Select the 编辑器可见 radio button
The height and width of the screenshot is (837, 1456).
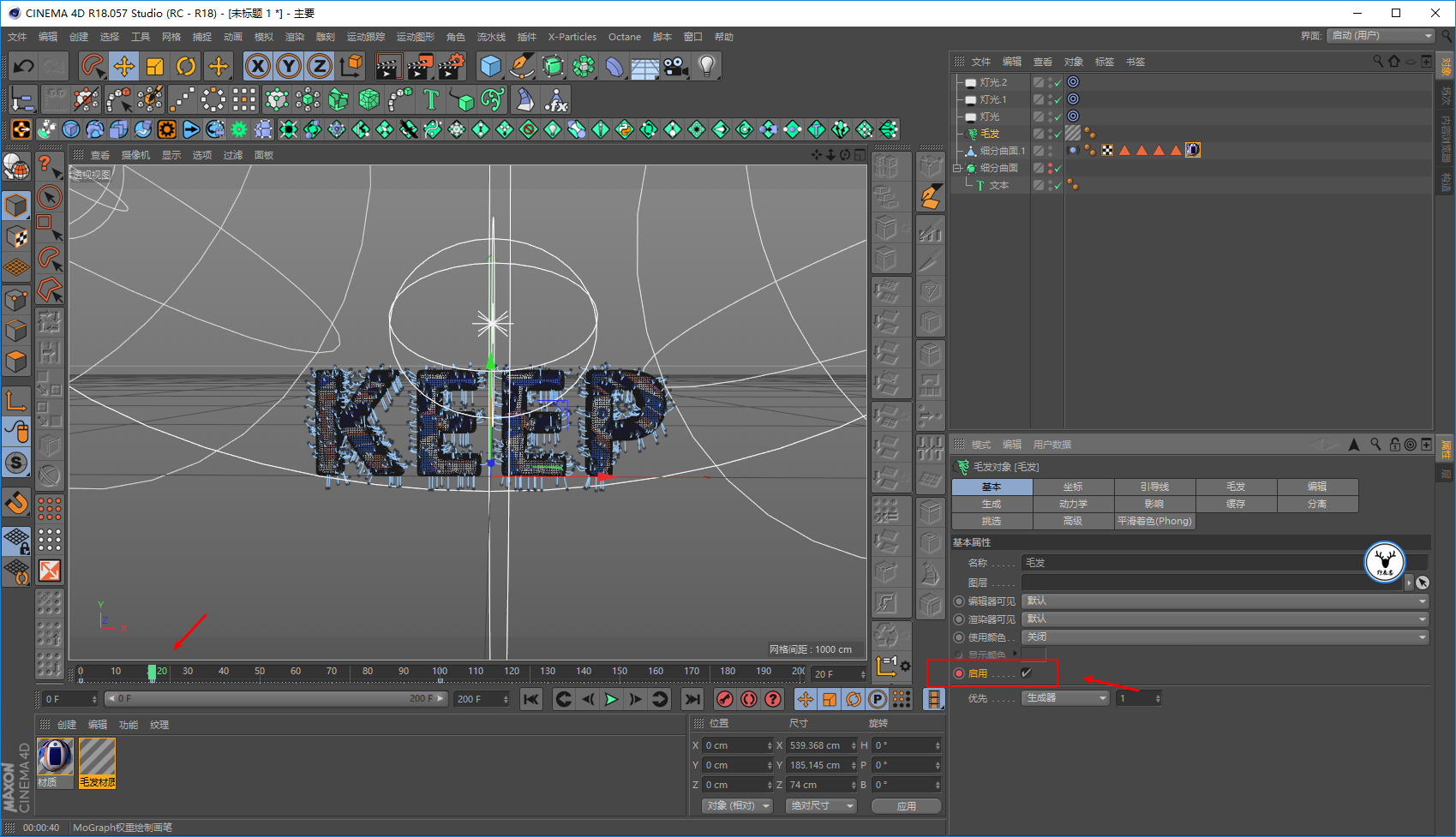959,601
